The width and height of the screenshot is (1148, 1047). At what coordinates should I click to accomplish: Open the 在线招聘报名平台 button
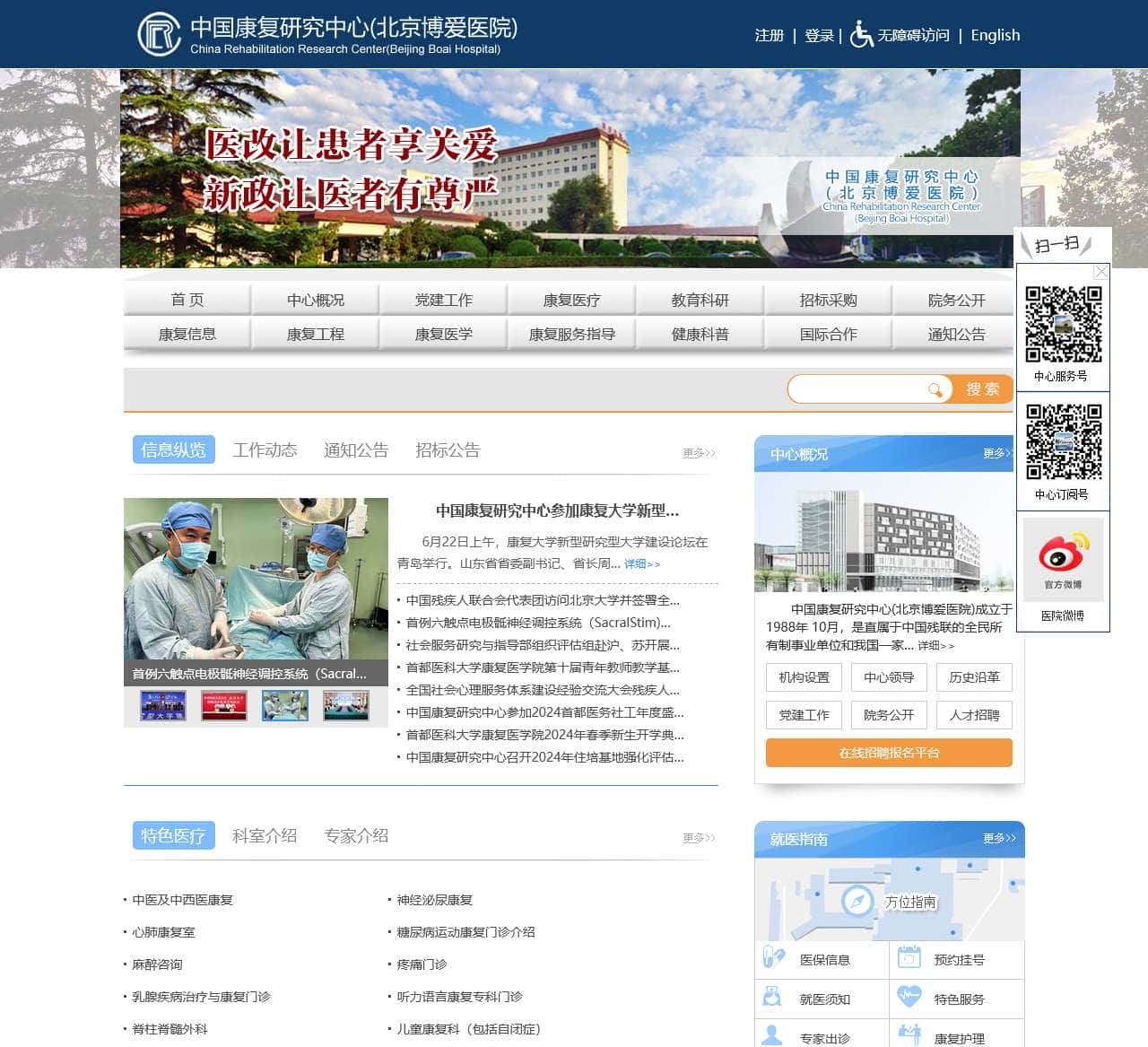point(888,753)
